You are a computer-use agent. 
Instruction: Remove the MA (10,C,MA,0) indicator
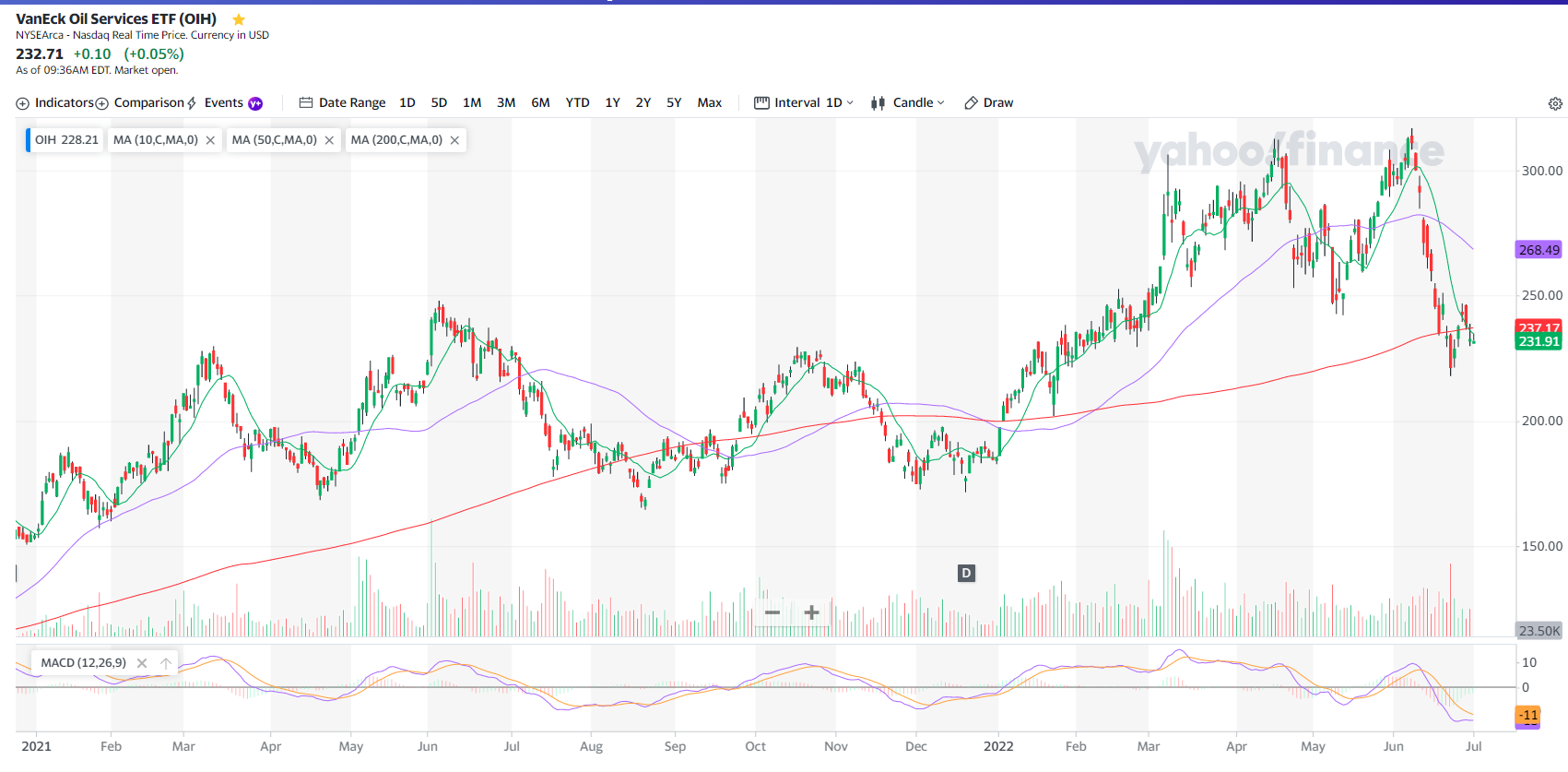(210, 140)
